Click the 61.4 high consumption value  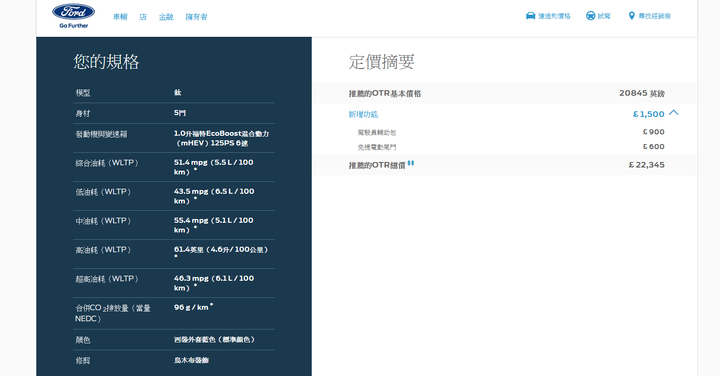220,252
